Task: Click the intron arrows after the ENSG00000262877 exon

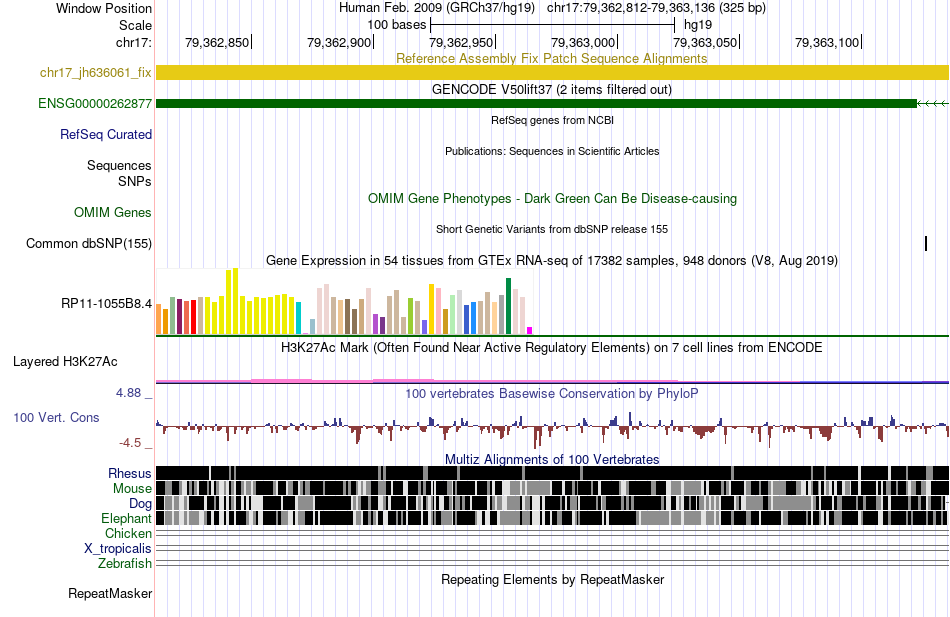Action: [x=932, y=104]
